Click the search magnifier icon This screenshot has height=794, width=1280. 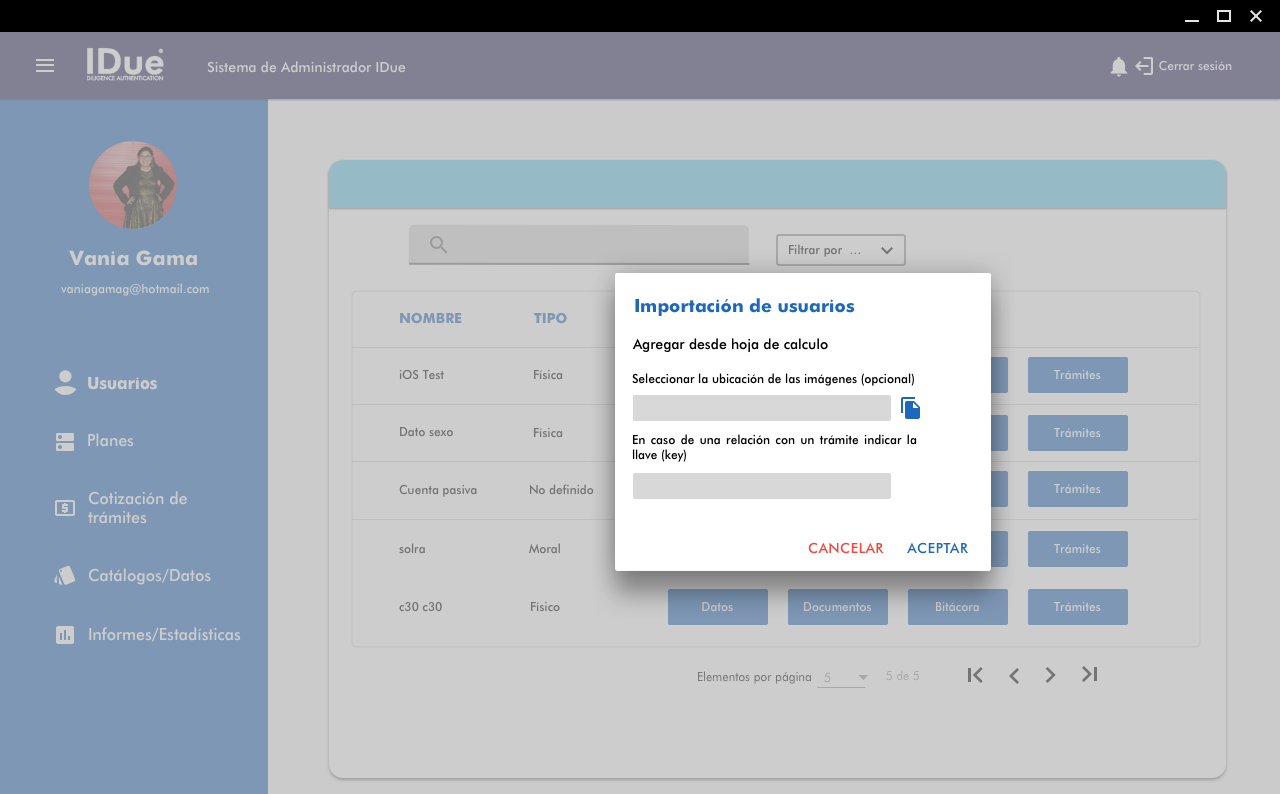point(438,245)
